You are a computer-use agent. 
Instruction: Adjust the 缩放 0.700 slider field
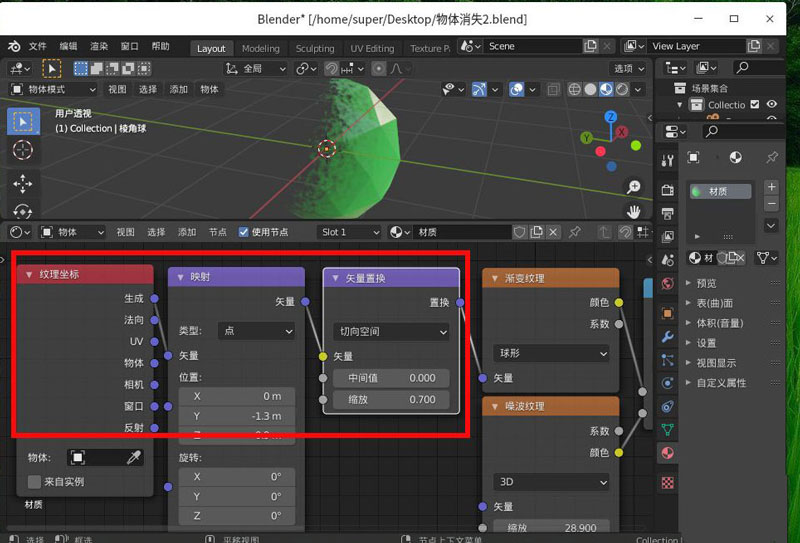coord(391,400)
